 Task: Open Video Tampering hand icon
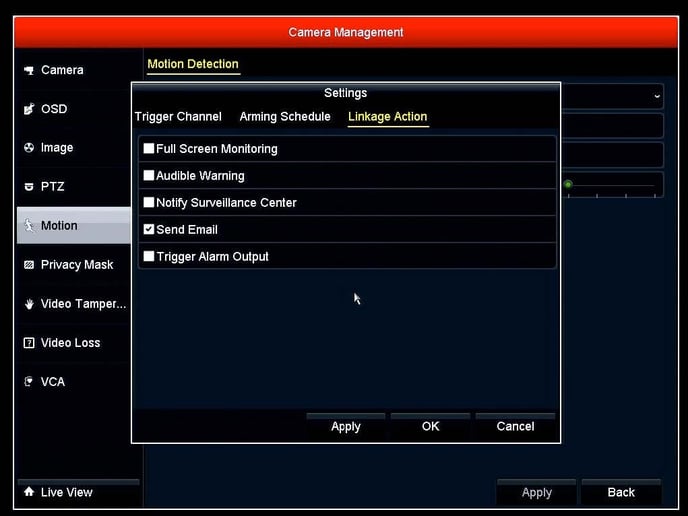tap(29, 304)
